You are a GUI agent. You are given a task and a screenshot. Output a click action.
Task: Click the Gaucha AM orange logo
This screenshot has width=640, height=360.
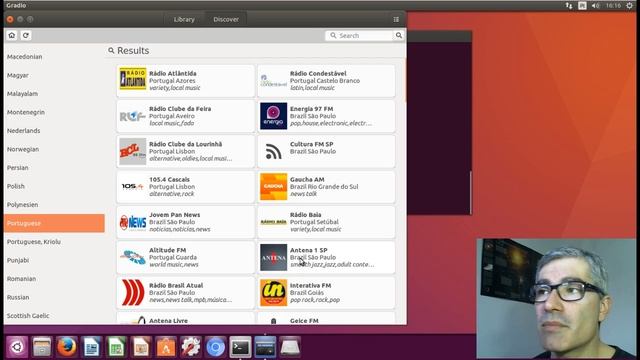click(273, 187)
